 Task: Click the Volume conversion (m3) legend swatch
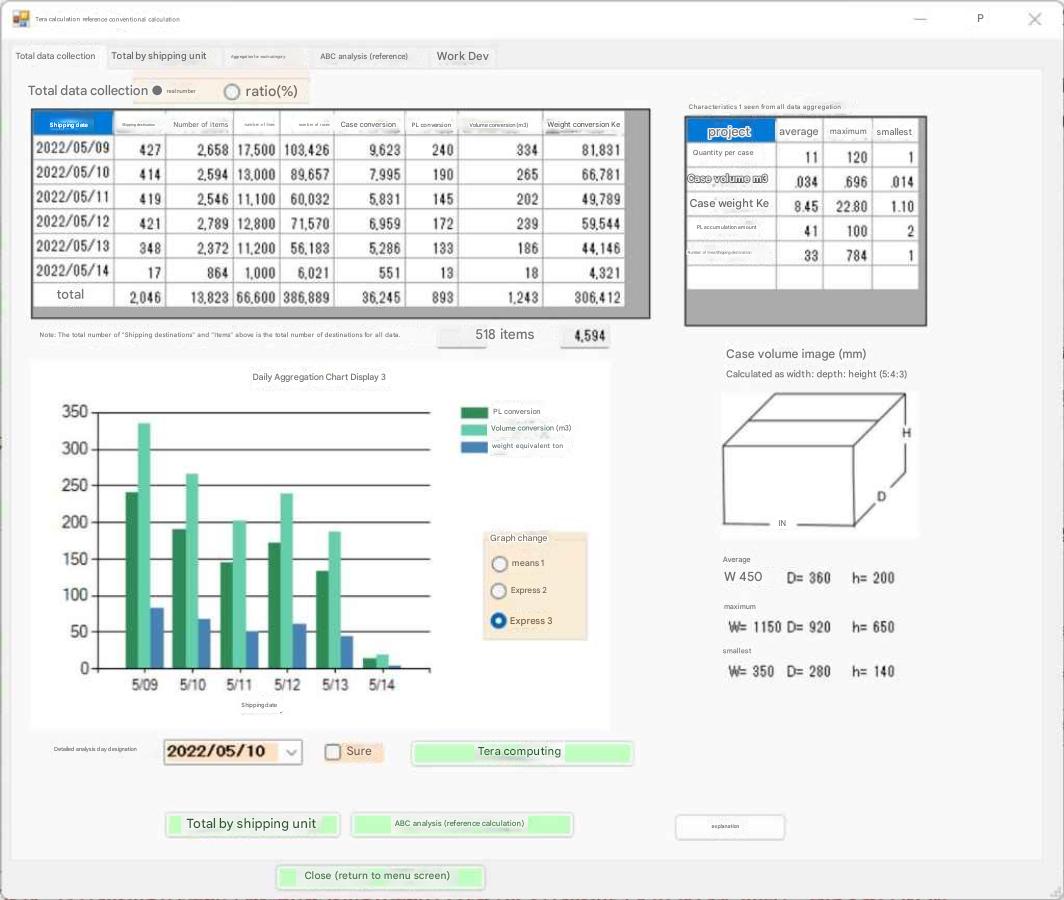[474, 429]
